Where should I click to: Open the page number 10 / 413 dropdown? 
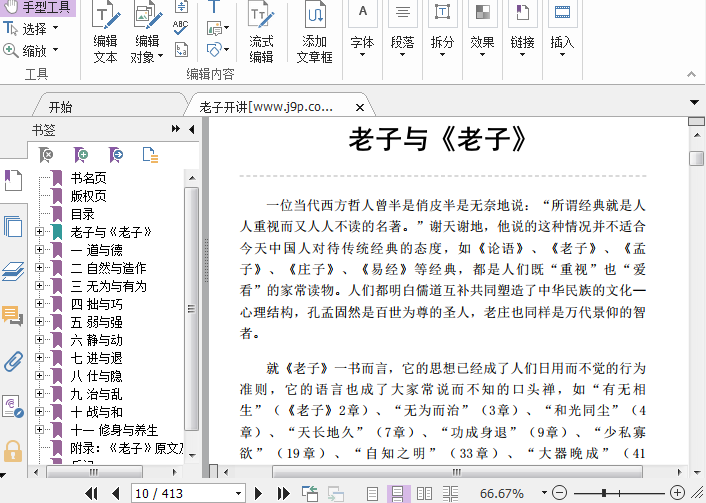(x=238, y=494)
